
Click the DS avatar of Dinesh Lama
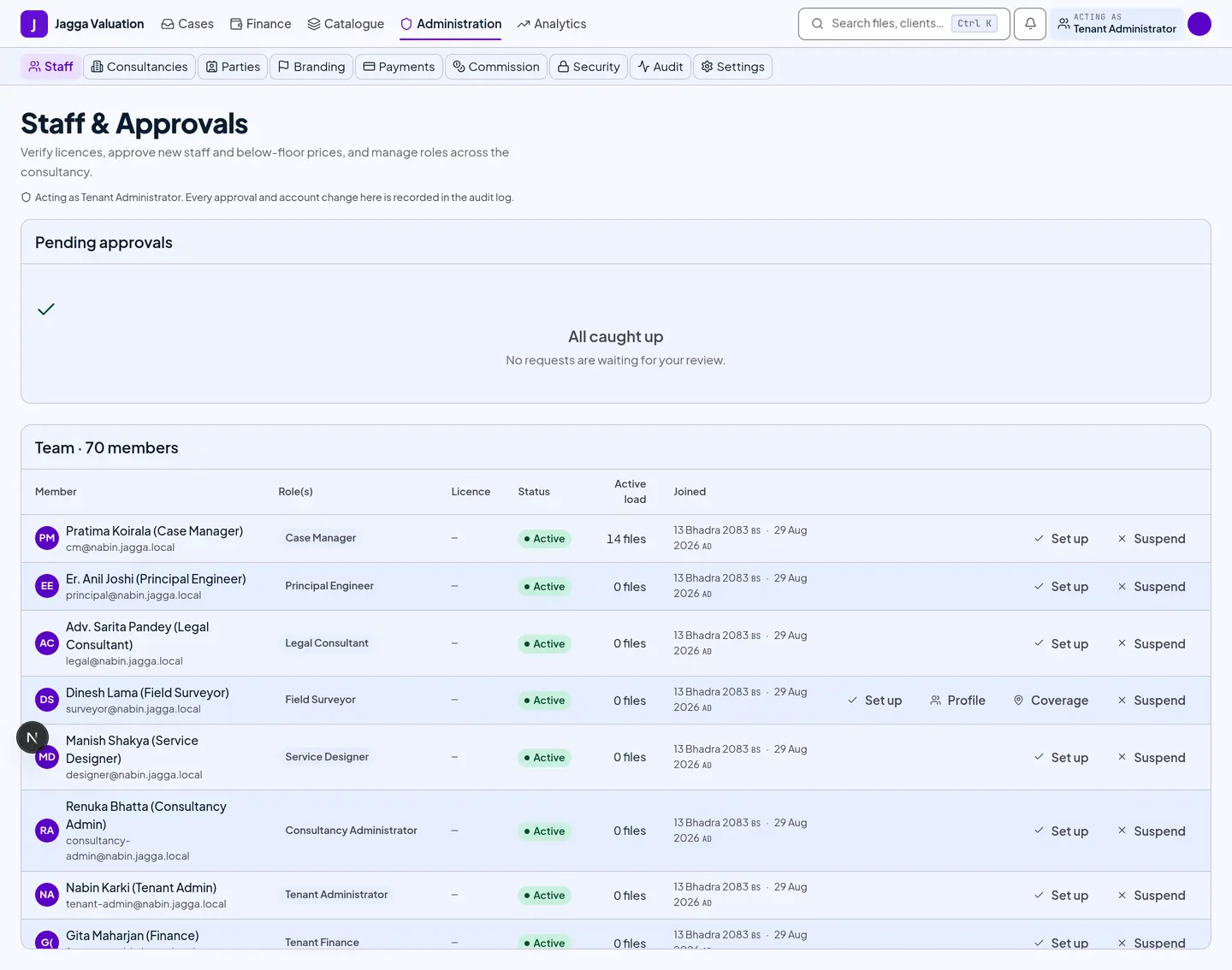click(x=47, y=700)
